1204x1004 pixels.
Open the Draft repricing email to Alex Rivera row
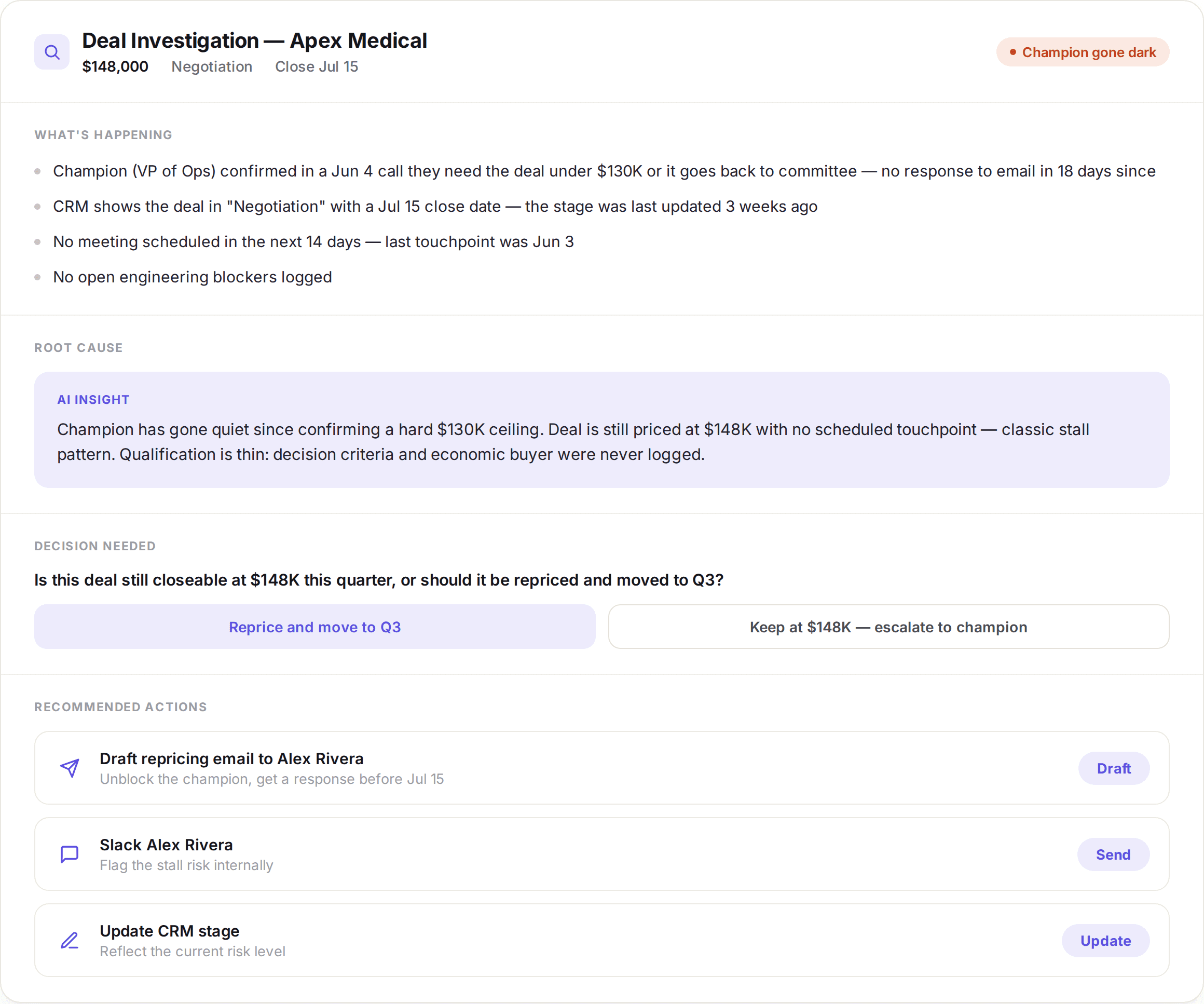click(601, 768)
